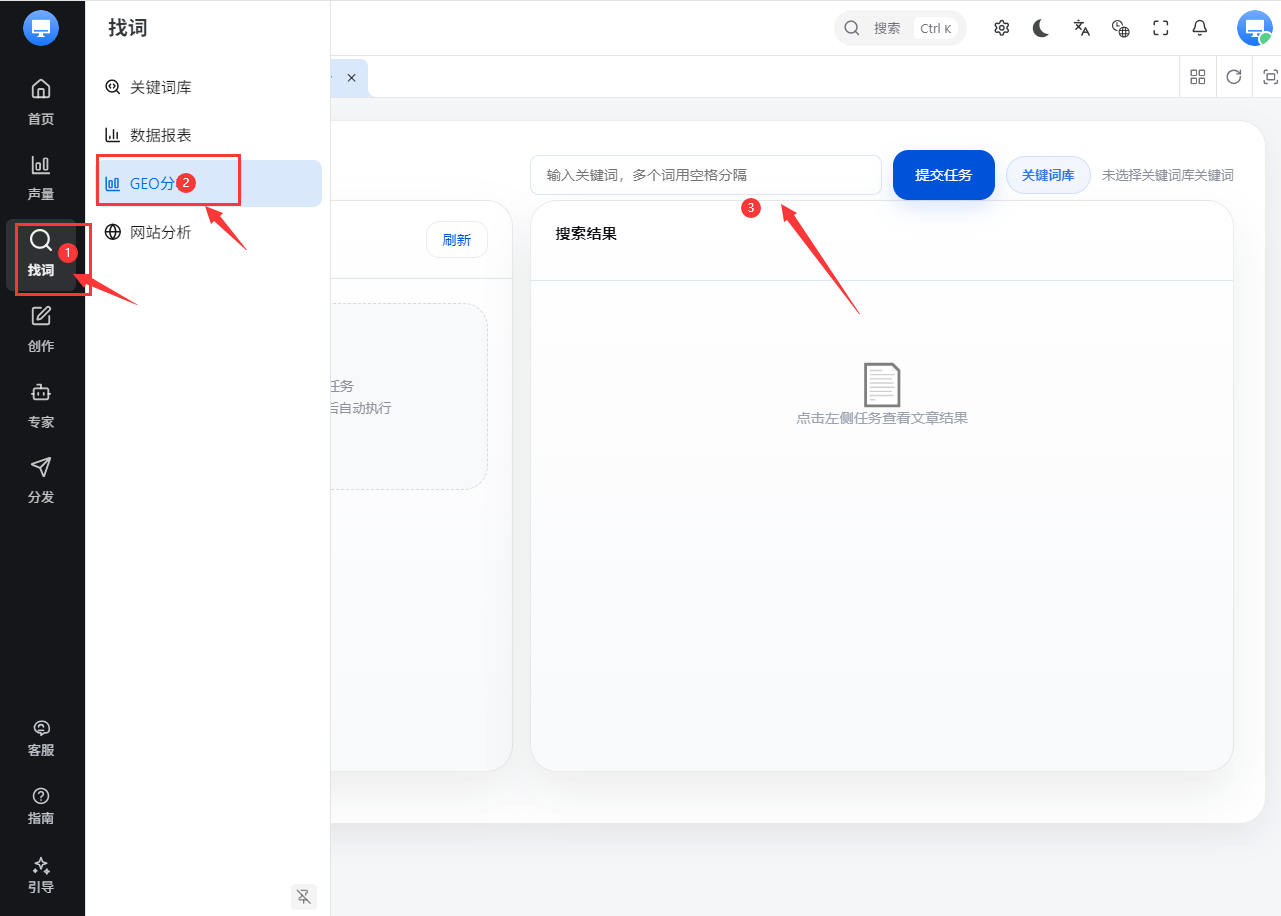Open the 分发 paper-plane sidebar icon
The width and height of the screenshot is (1281, 916).
(41, 480)
